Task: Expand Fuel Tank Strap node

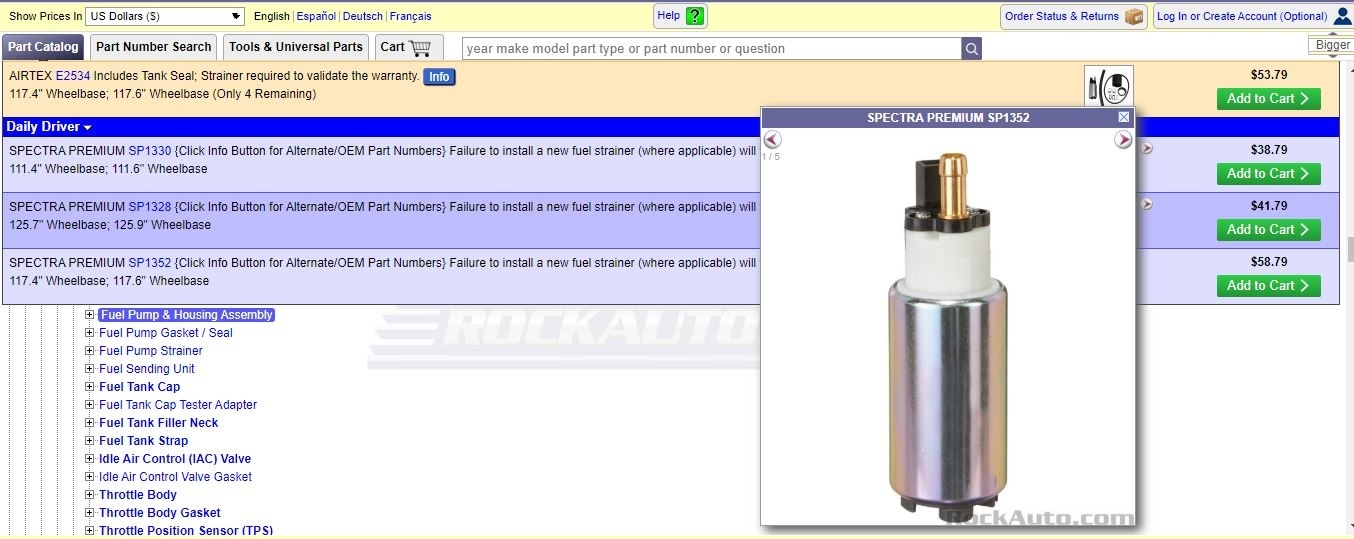Action: (90, 441)
